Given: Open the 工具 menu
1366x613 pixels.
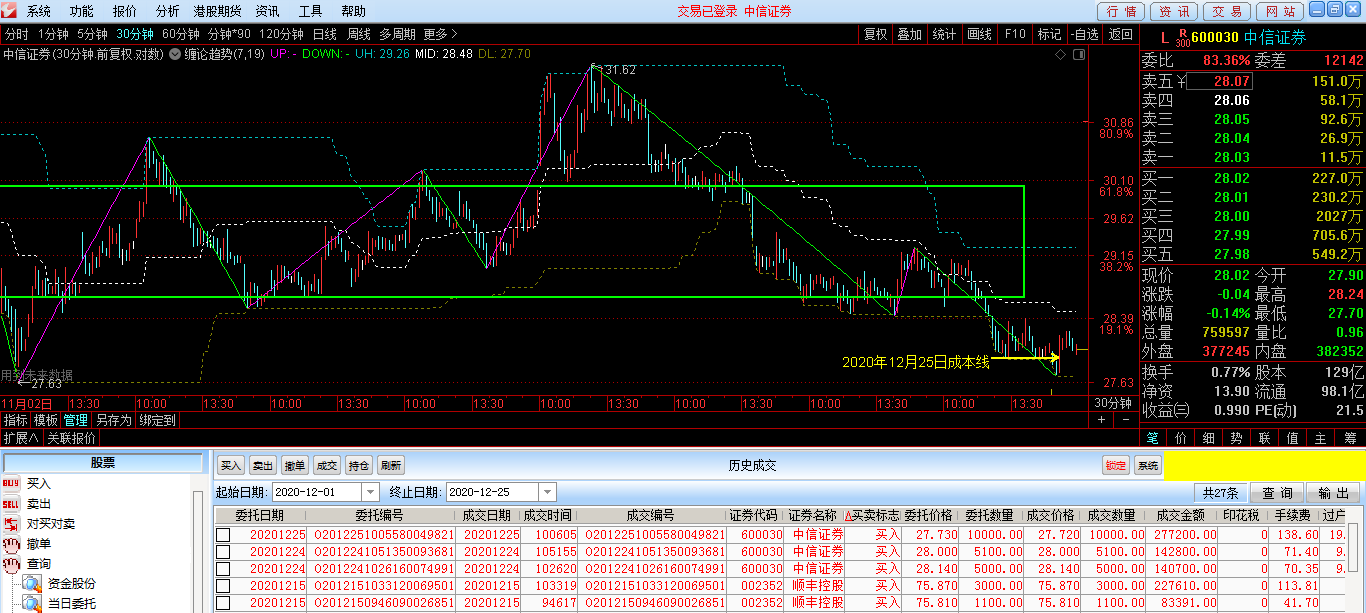Looking at the screenshot, I should coord(311,11).
